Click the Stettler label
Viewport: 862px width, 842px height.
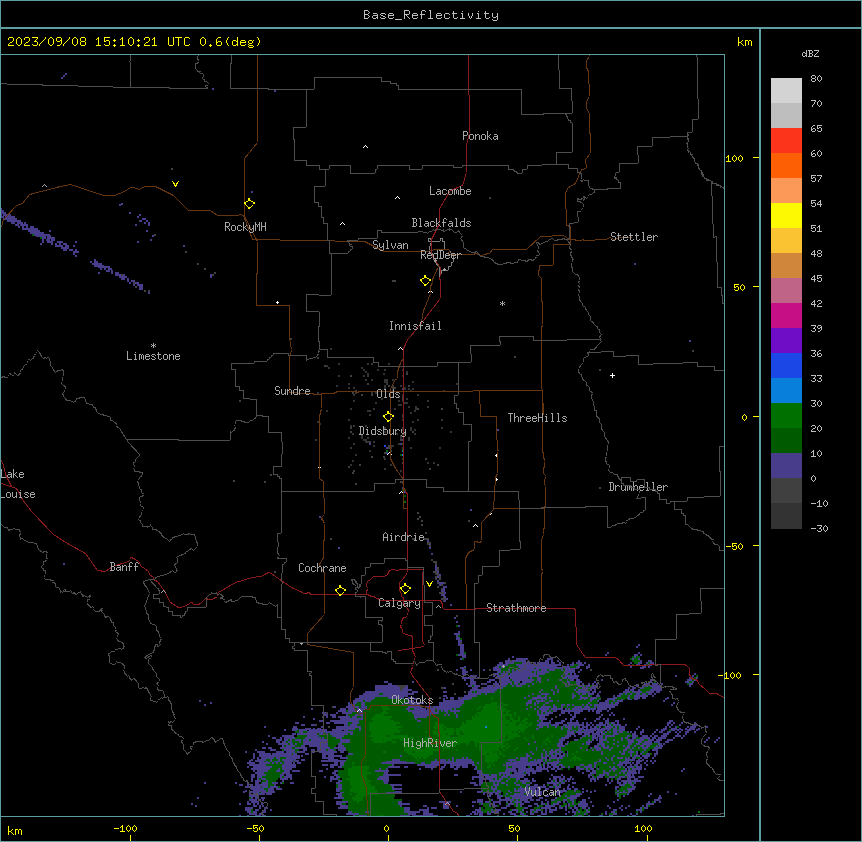point(634,237)
